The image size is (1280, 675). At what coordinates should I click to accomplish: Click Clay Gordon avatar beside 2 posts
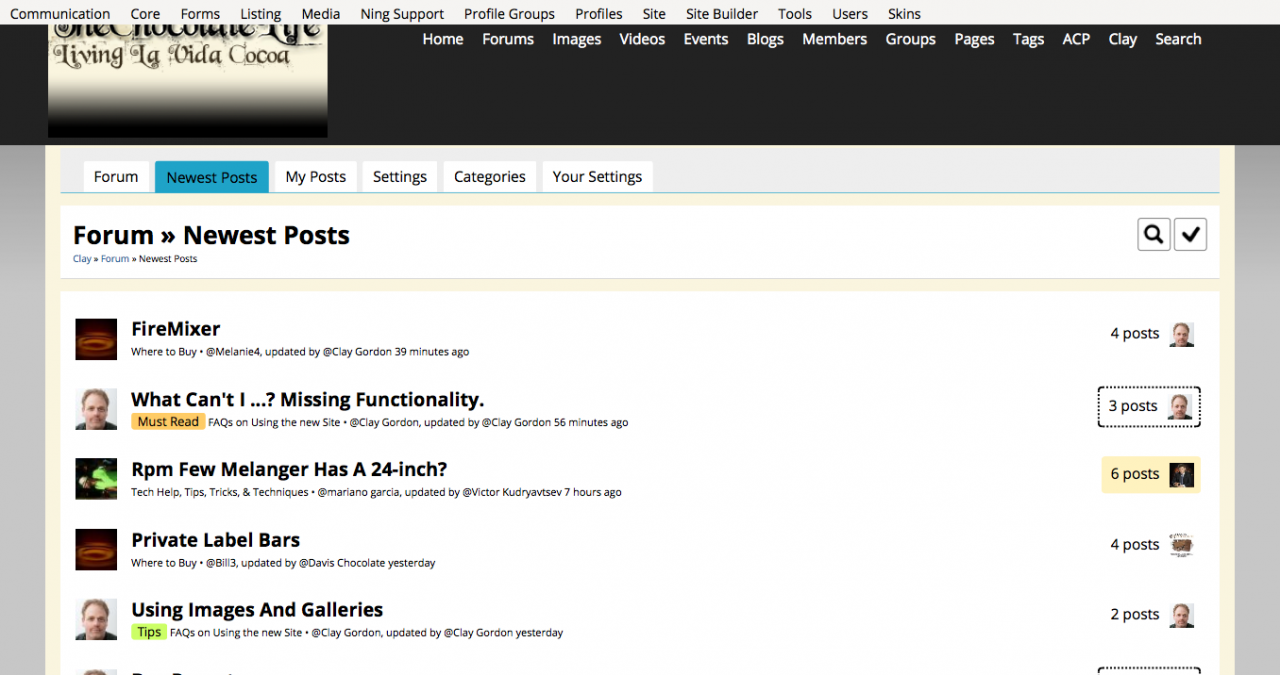point(1182,615)
